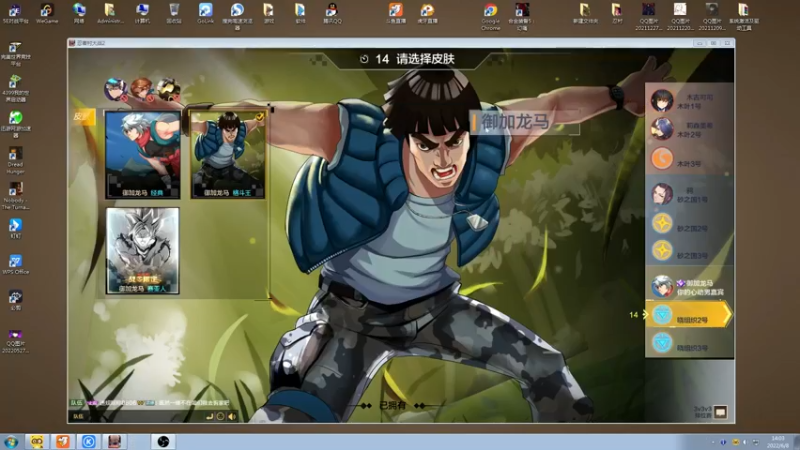800x450 pixels.
Task: Click the chat message input field
Action: click(x=145, y=416)
